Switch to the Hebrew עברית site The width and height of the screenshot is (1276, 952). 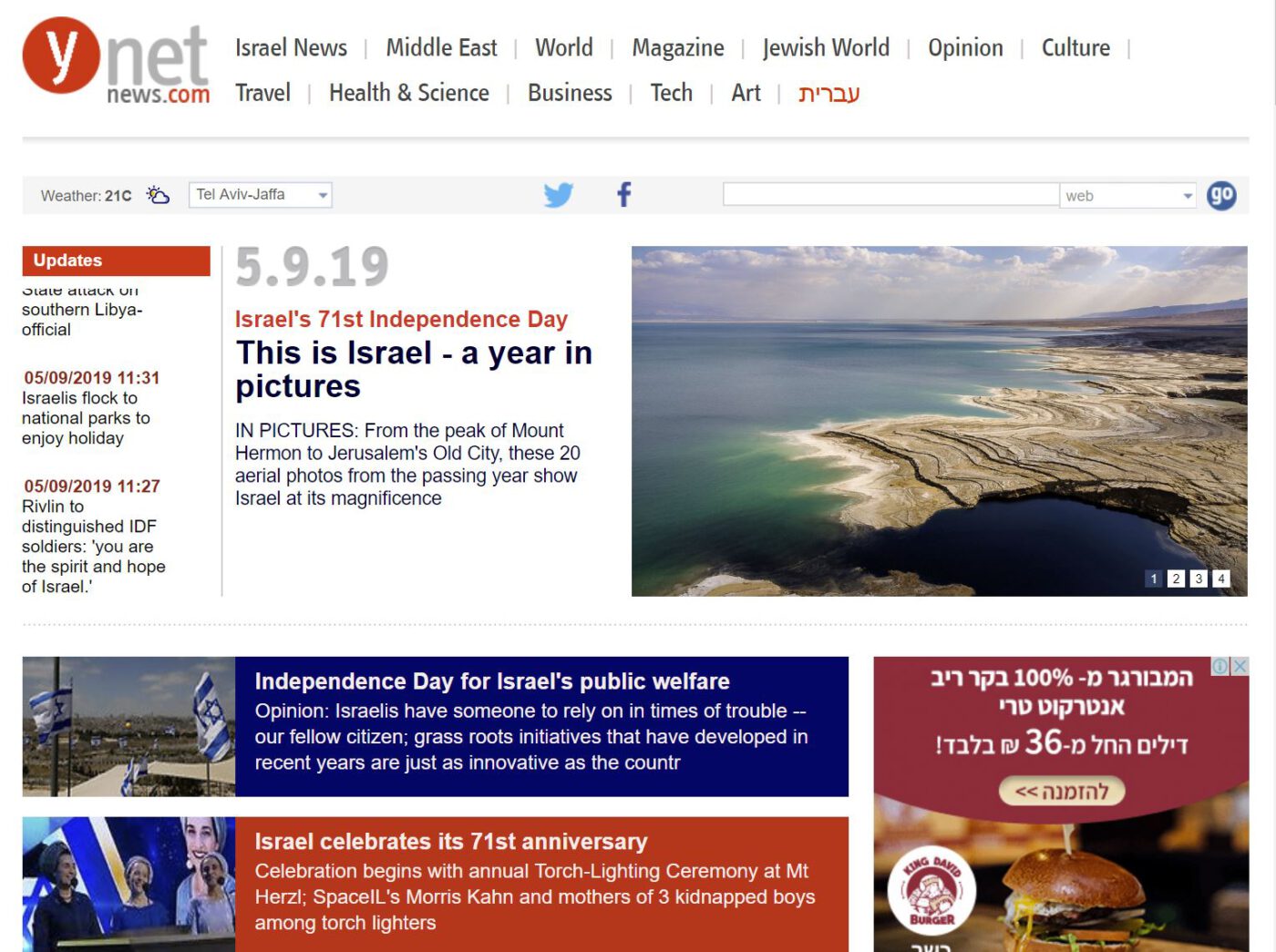pos(828,93)
